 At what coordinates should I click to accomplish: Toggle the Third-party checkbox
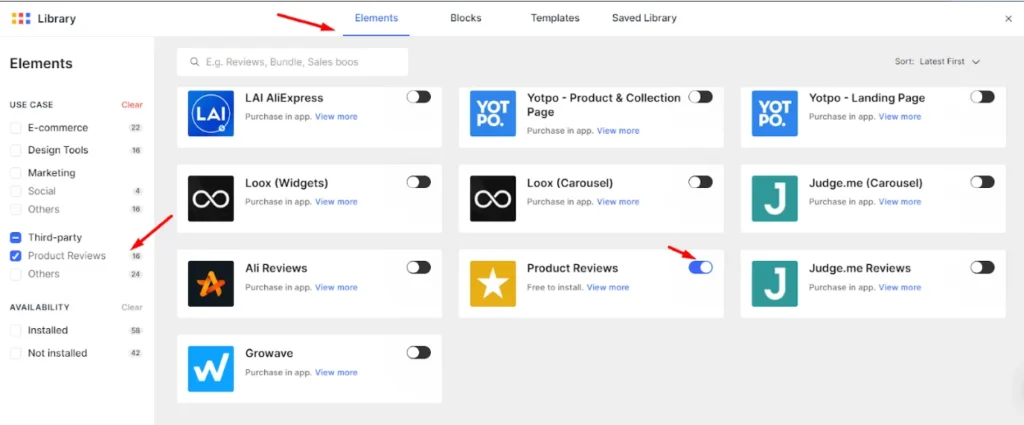click(16, 238)
